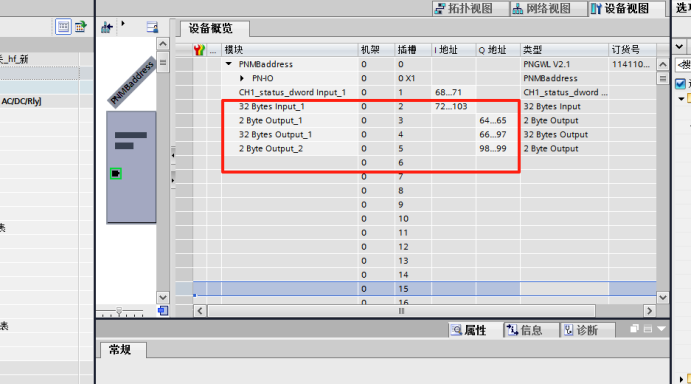Click the zoom-to-device toolbar icon
691x384 pixels.
[107, 27]
